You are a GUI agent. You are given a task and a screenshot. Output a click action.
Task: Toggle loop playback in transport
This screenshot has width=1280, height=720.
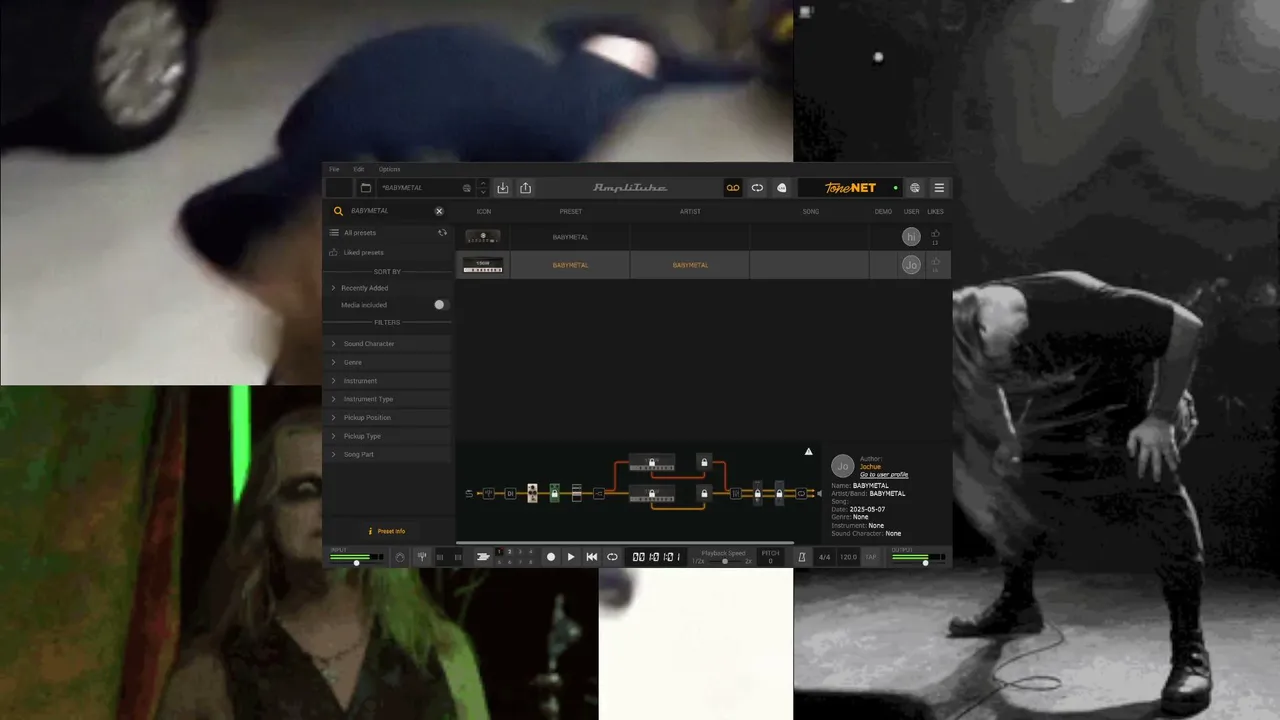pos(612,557)
